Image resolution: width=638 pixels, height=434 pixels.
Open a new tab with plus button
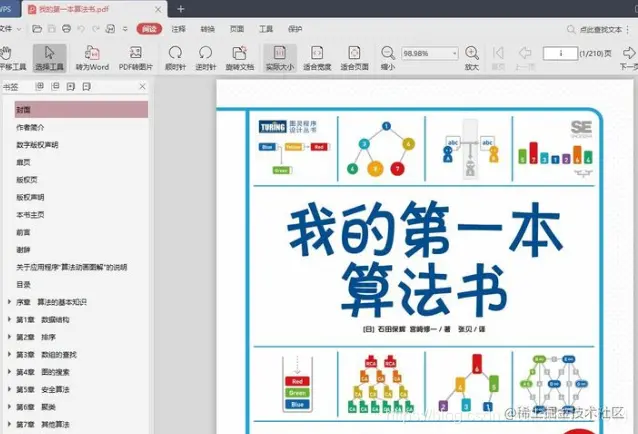pos(181,9)
